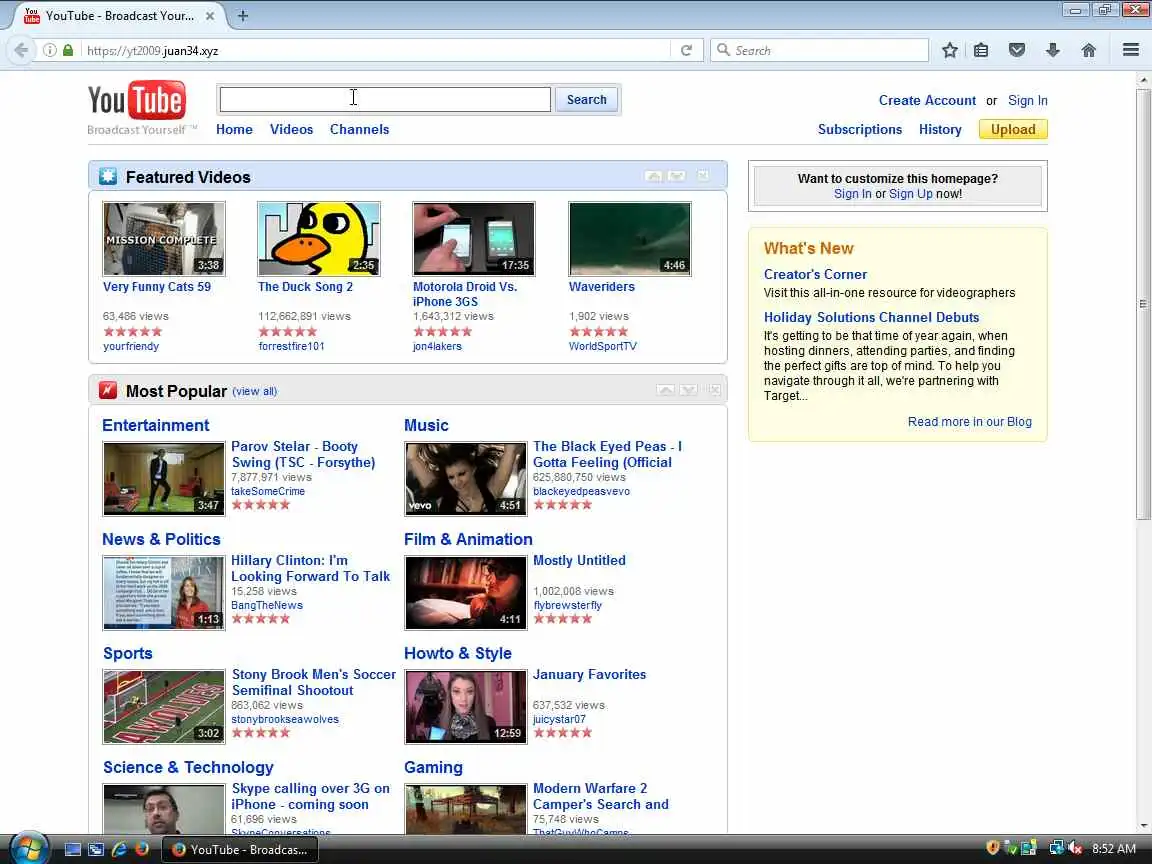Click the green padlock icon
Screen dimensions: 1152x864
pos(68,50)
